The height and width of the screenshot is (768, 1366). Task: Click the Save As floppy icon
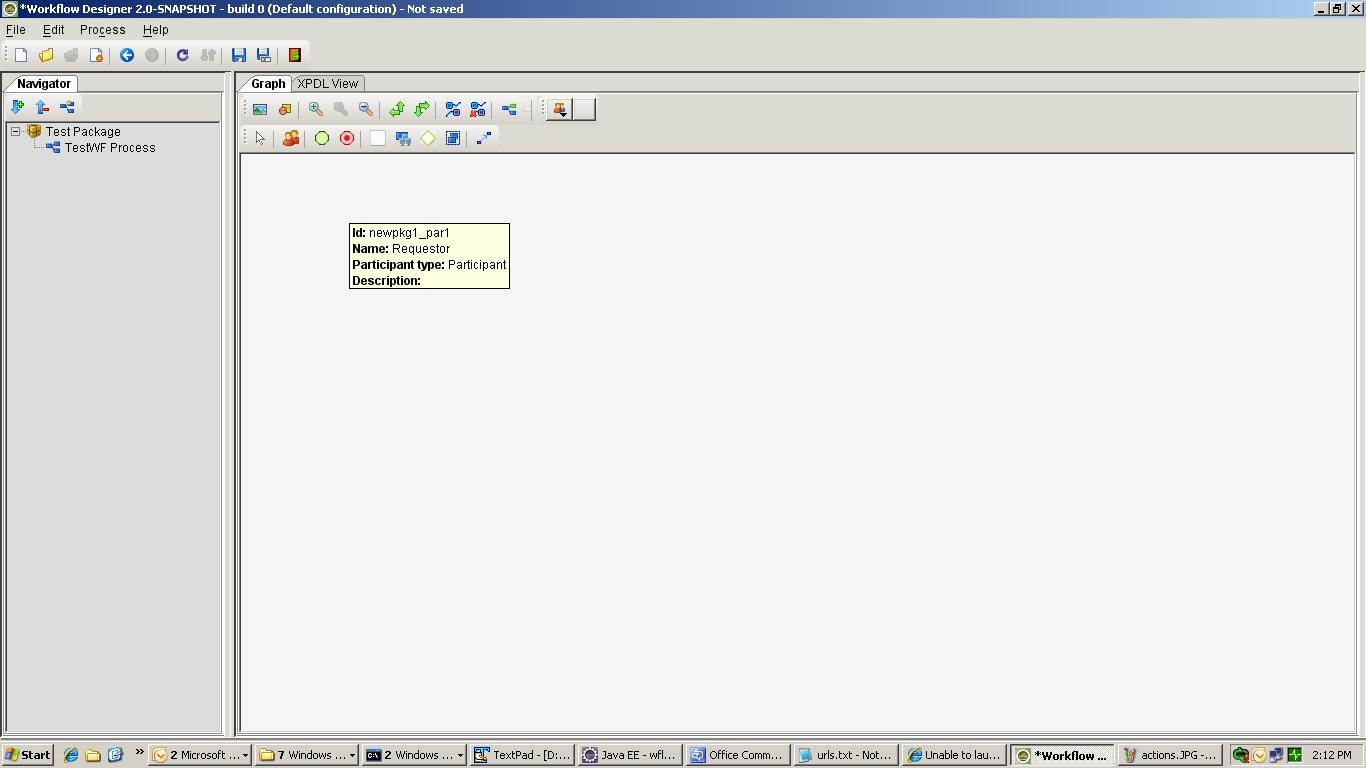[x=264, y=55]
